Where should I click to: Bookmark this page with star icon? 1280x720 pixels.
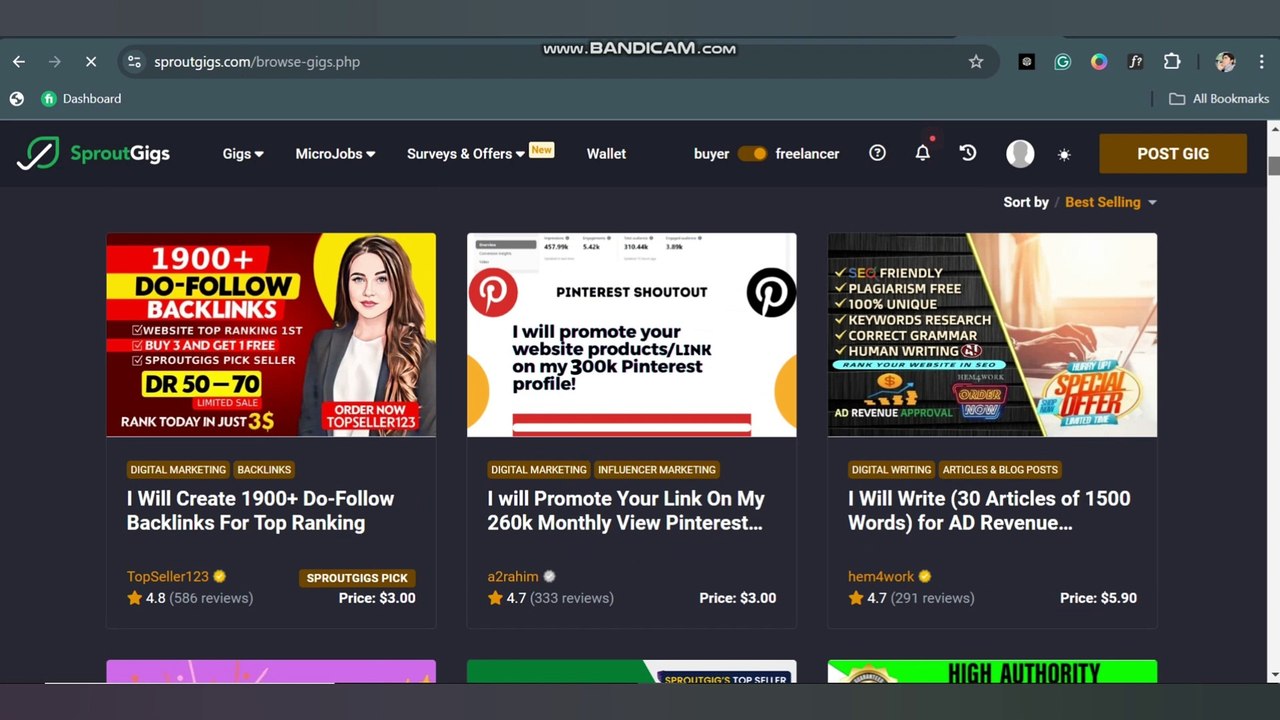click(976, 62)
